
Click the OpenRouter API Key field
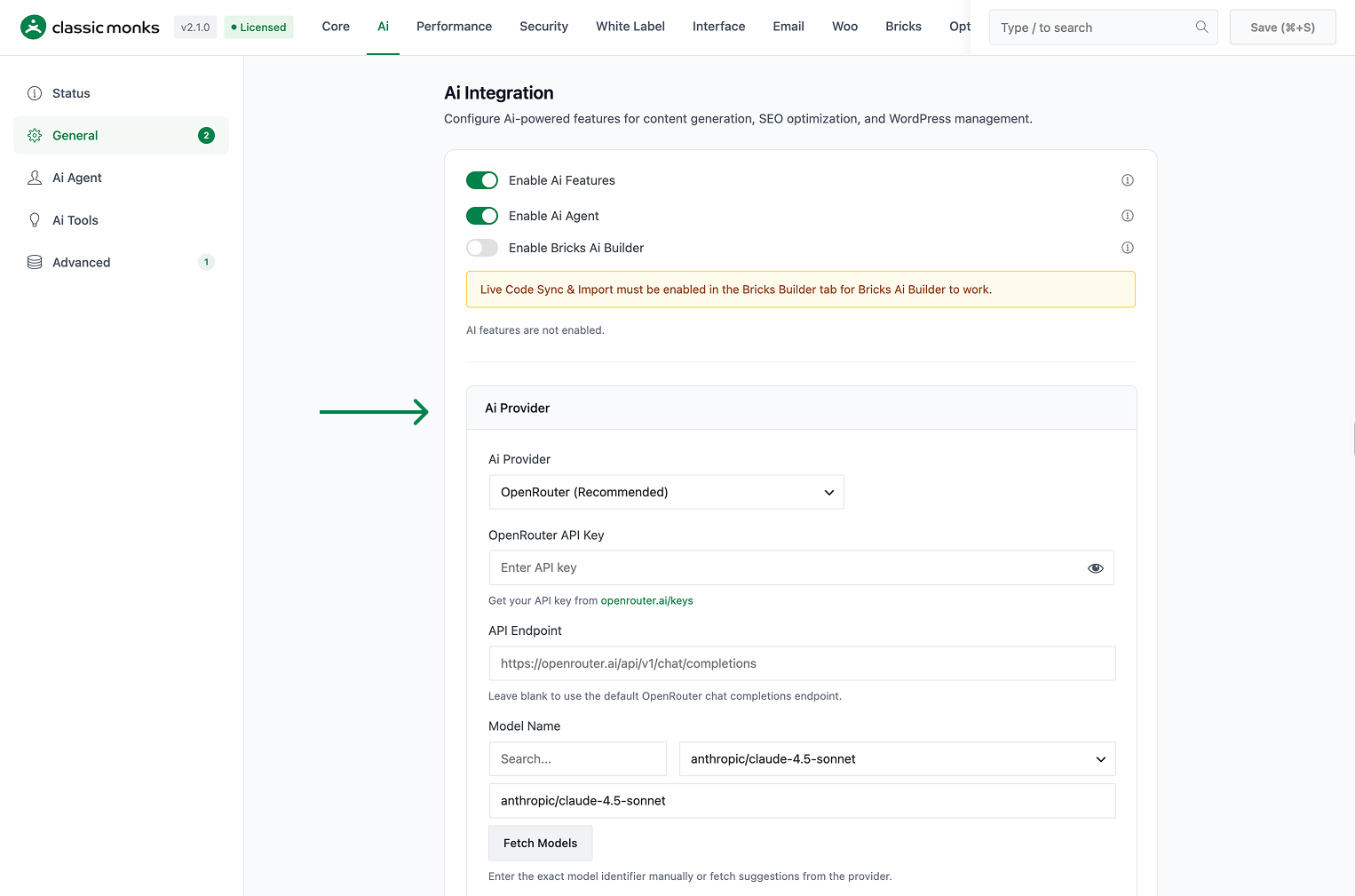801,568
